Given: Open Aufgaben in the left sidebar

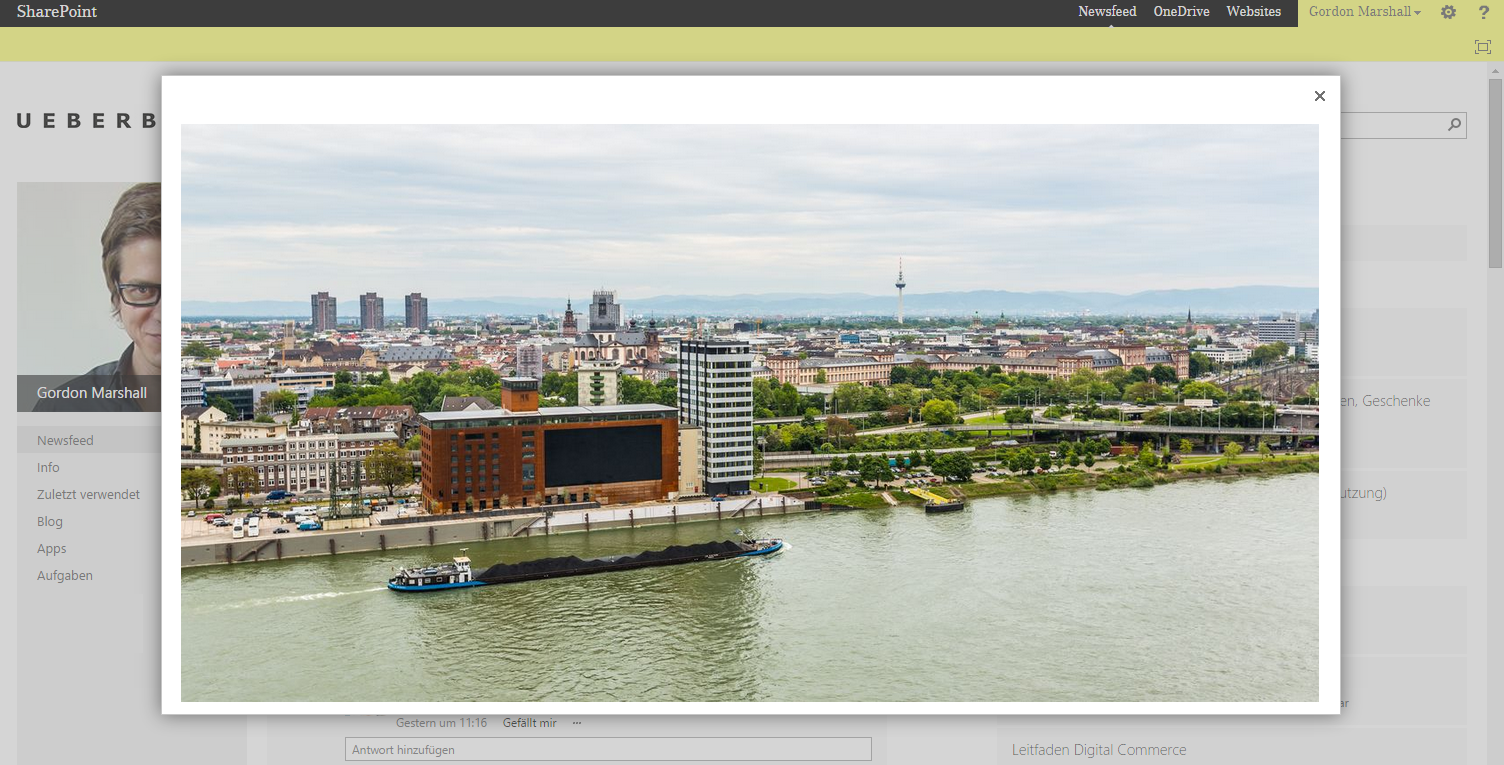Looking at the screenshot, I should 65,575.
